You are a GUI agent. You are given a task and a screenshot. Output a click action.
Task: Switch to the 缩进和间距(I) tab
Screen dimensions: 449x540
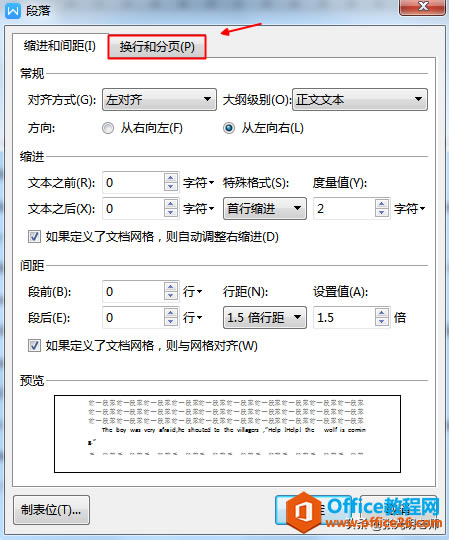click(60, 46)
